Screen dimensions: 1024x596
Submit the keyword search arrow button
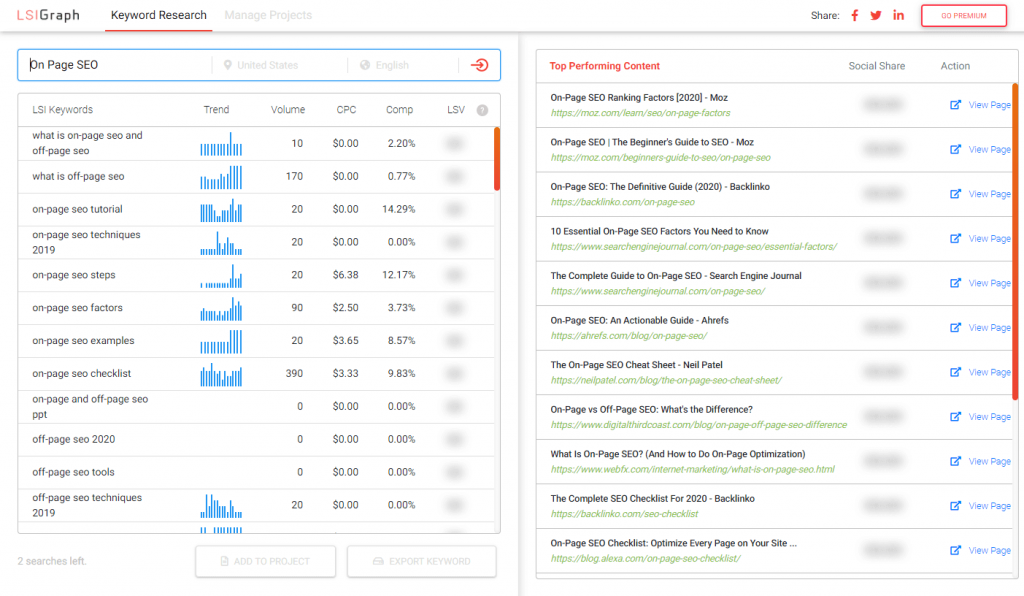[480, 65]
